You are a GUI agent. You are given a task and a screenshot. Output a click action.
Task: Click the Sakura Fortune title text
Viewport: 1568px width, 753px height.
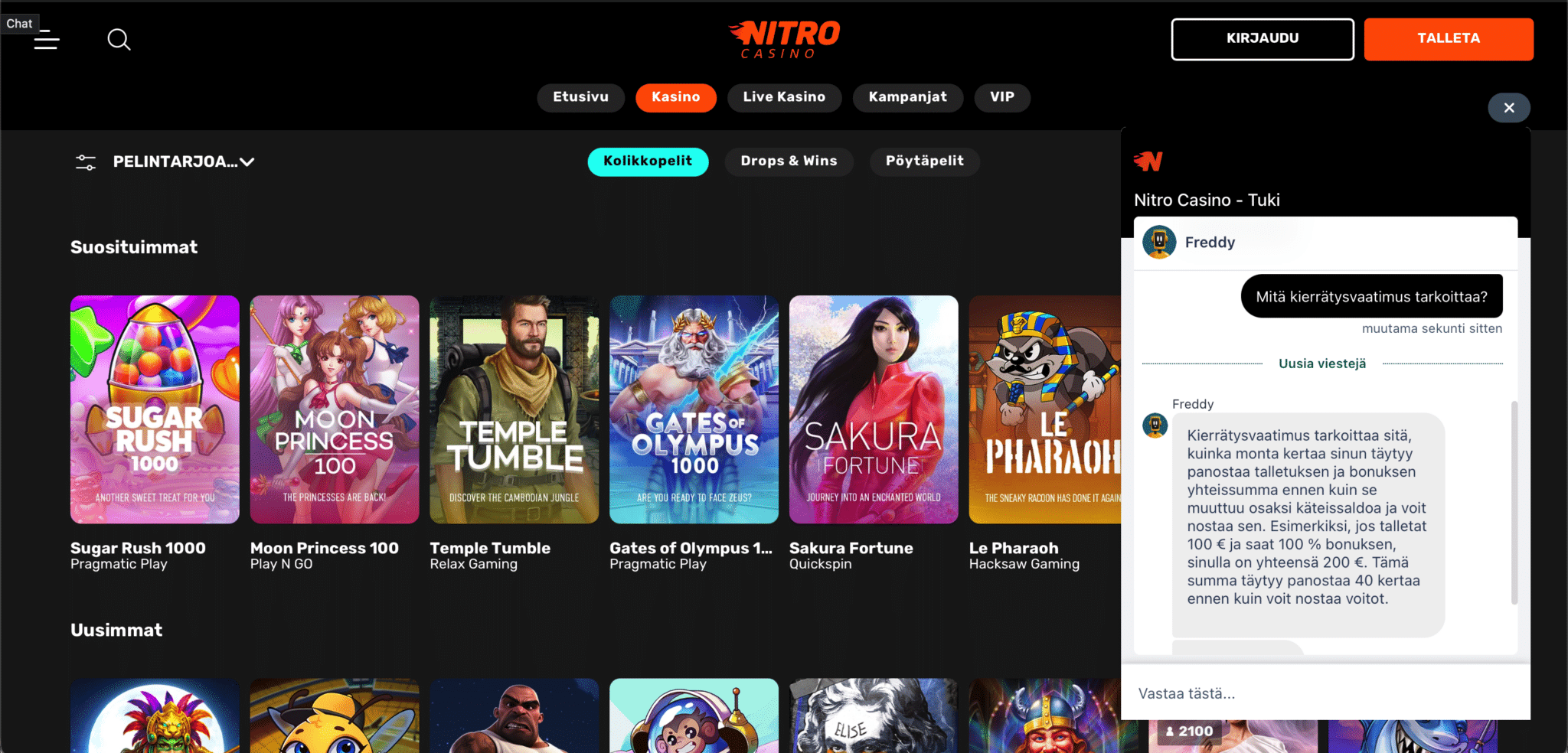coord(851,548)
